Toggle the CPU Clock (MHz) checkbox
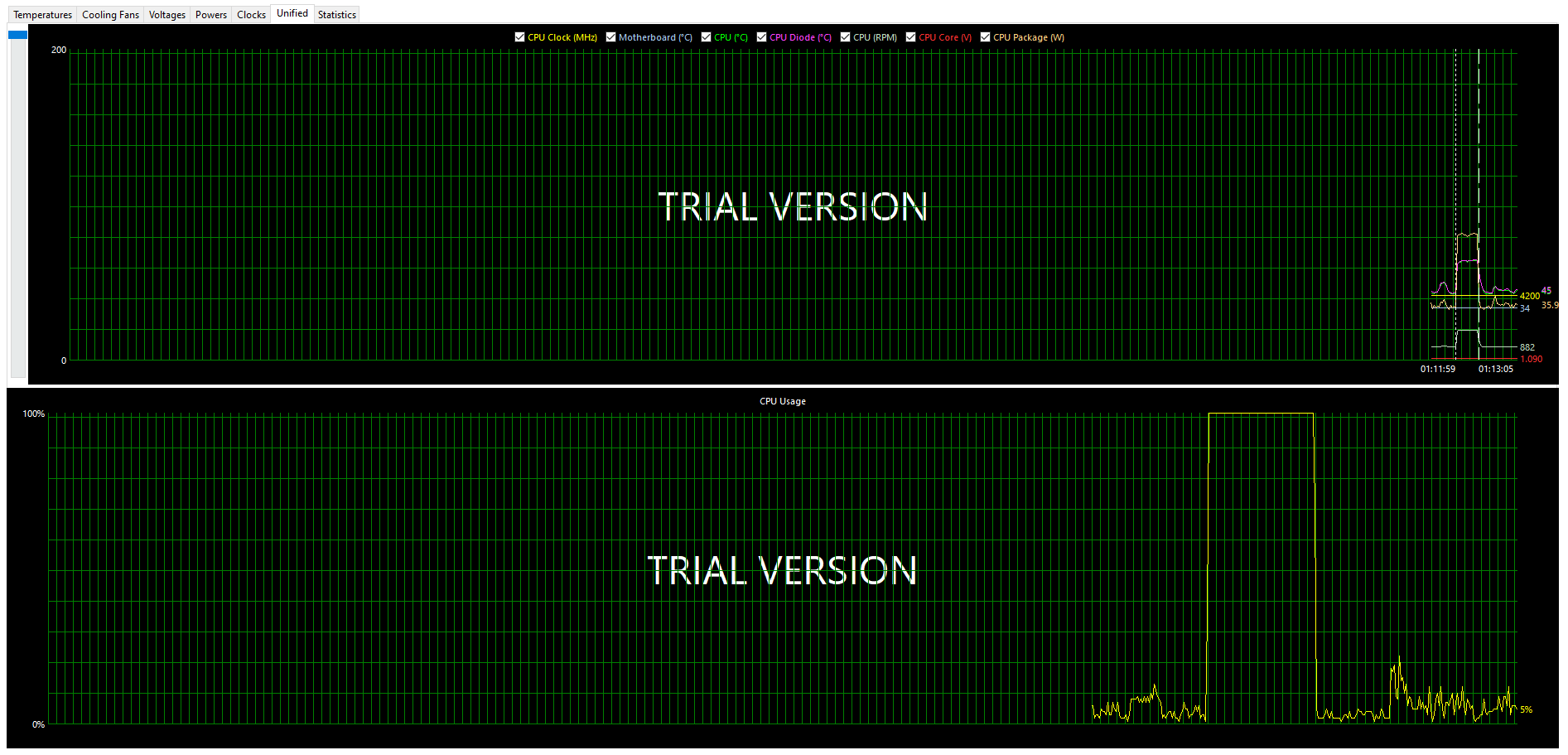This screenshot has width=1568, height=755. click(519, 37)
